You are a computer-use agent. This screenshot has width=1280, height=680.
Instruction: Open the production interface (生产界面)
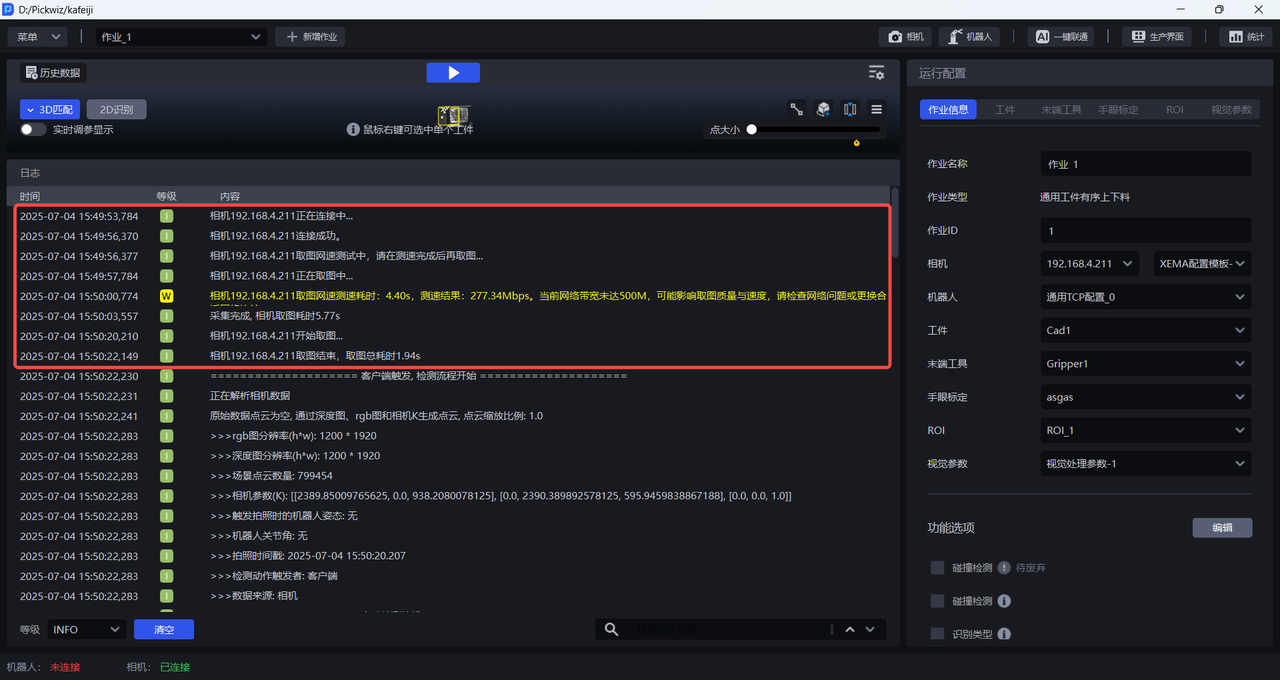coord(1158,37)
